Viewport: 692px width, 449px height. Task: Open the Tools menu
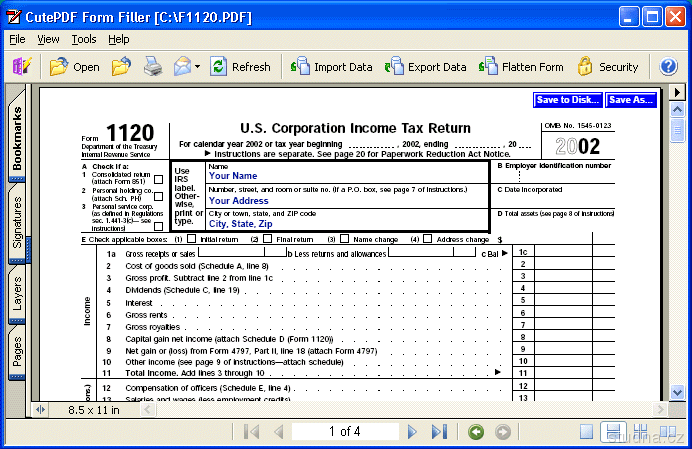pos(84,39)
